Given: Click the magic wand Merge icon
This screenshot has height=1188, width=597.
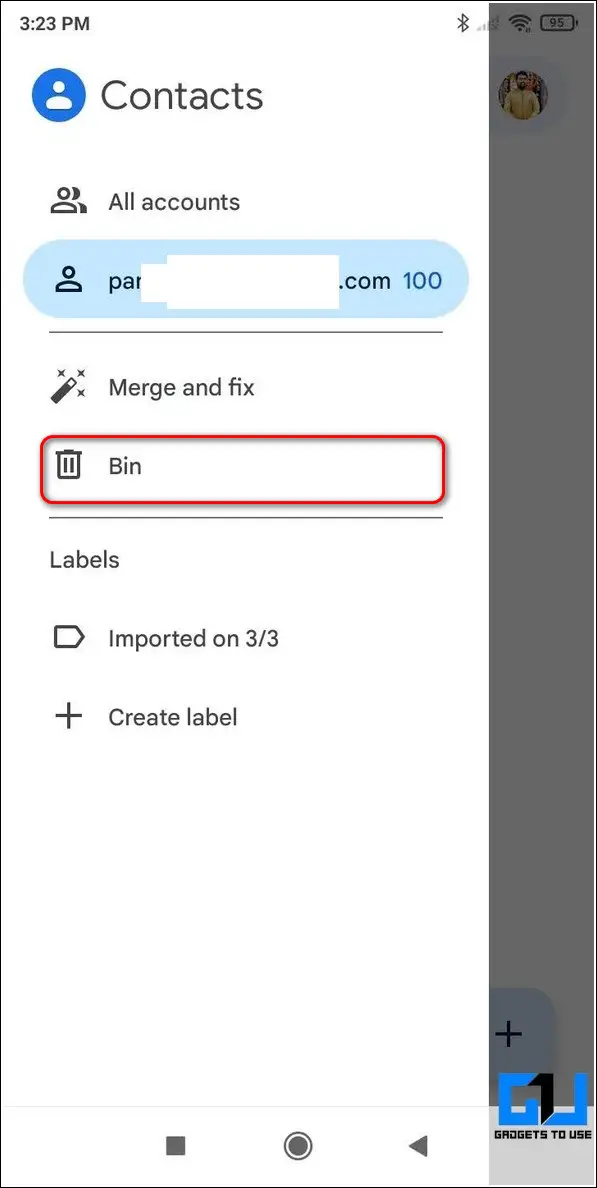Looking at the screenshot, I should click(68, 386).
